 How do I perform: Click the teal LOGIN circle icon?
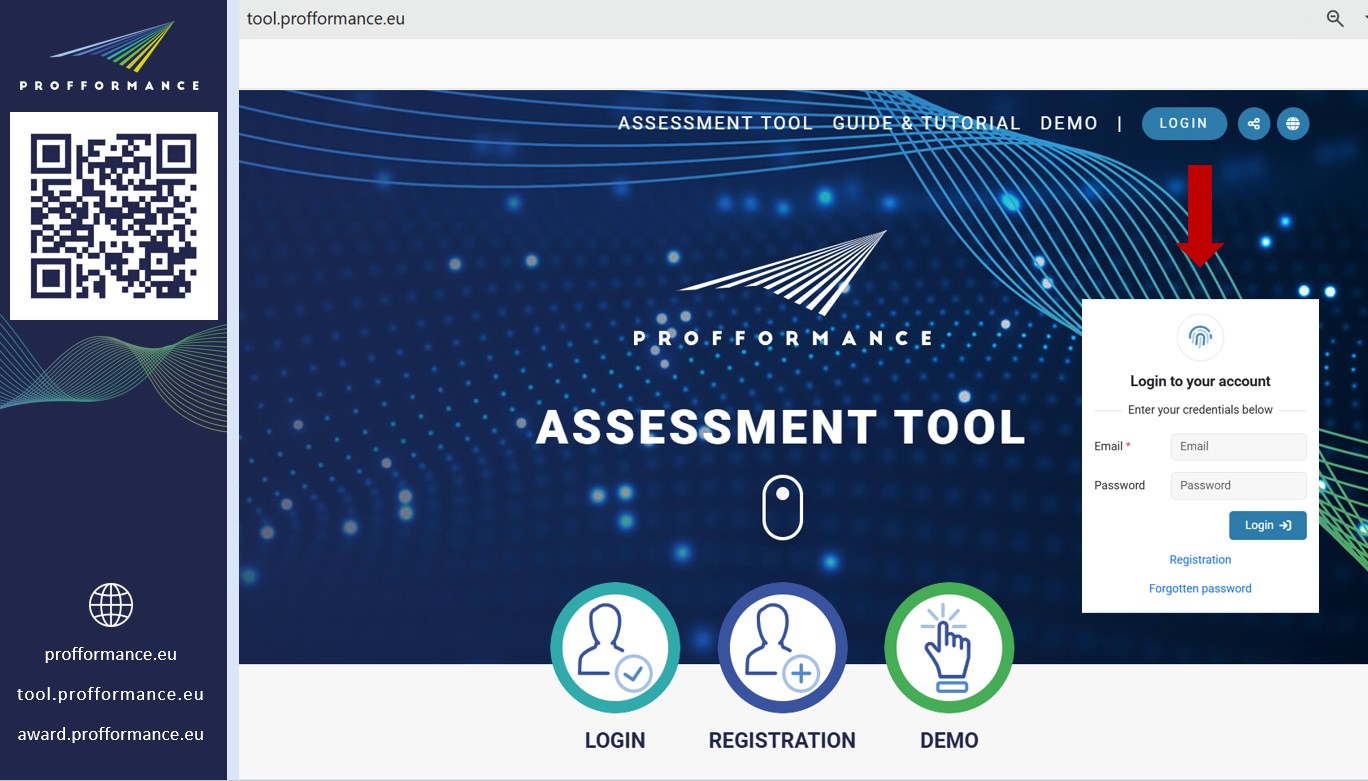615,648
